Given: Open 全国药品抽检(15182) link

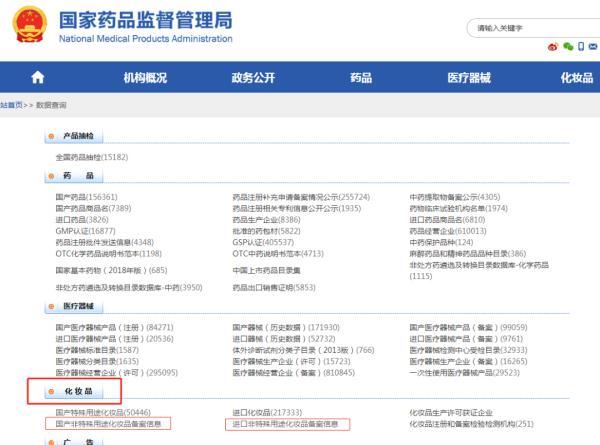Looking at the screenshot, I should point(92,157).
